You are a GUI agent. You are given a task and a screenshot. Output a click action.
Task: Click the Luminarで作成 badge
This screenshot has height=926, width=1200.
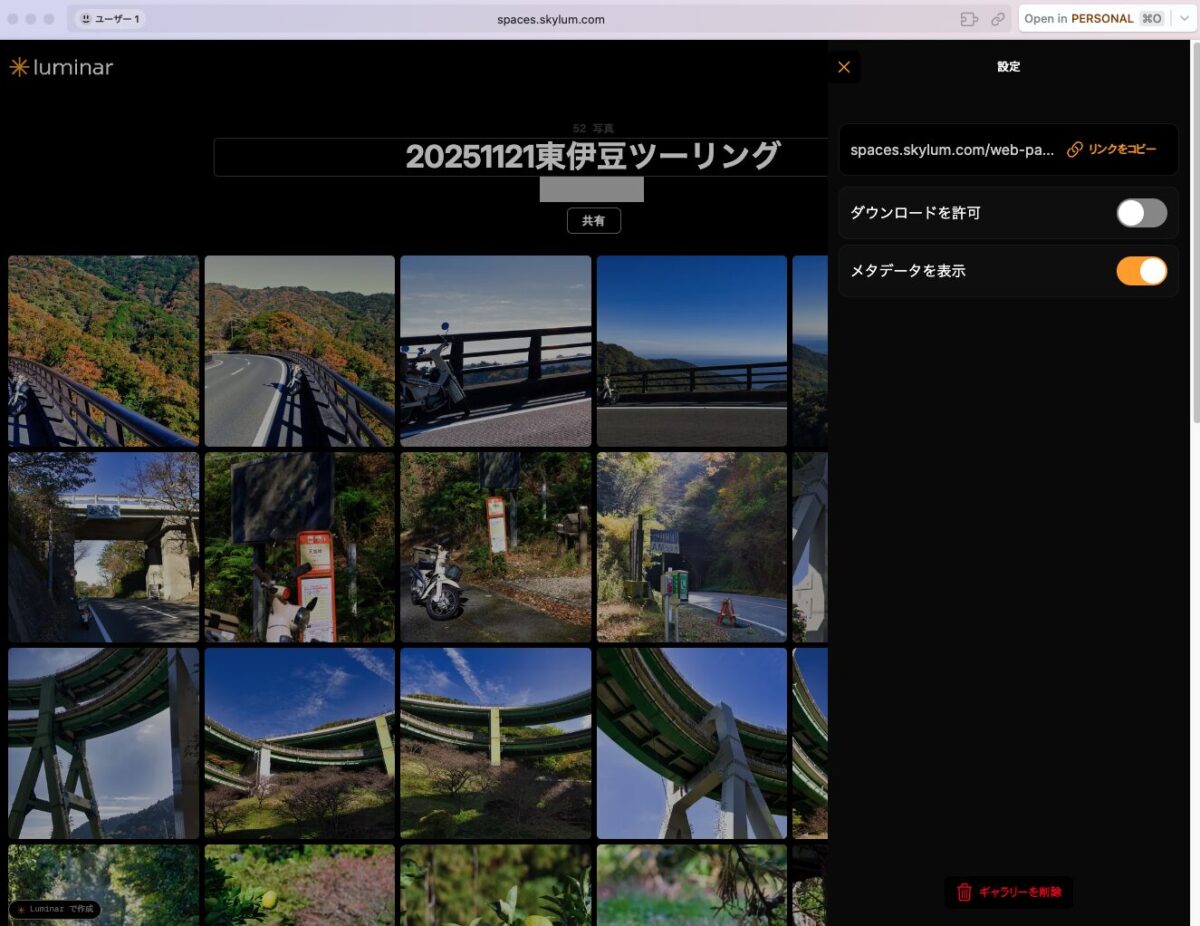pyautogui.click(x=52, y=909)
